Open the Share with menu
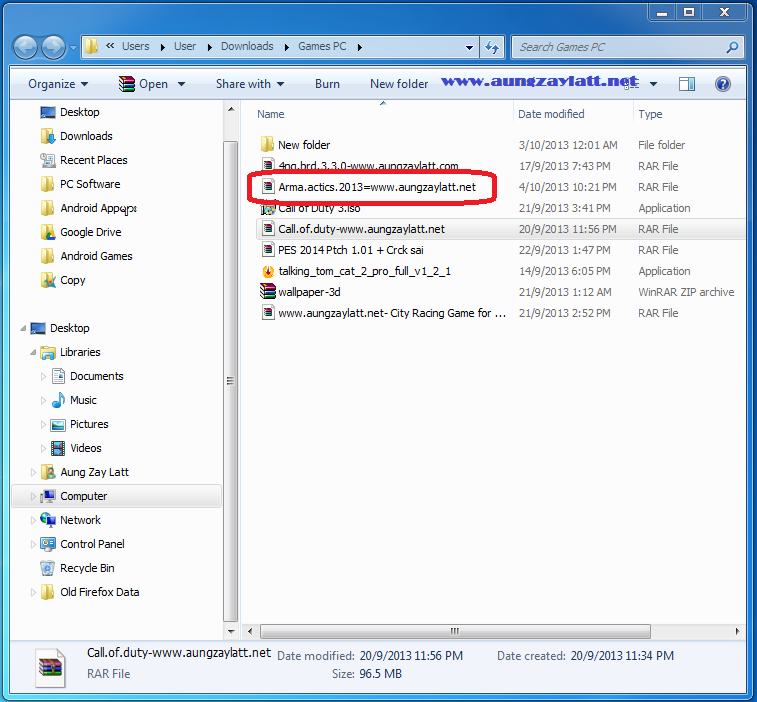 (x=250, y=84)
